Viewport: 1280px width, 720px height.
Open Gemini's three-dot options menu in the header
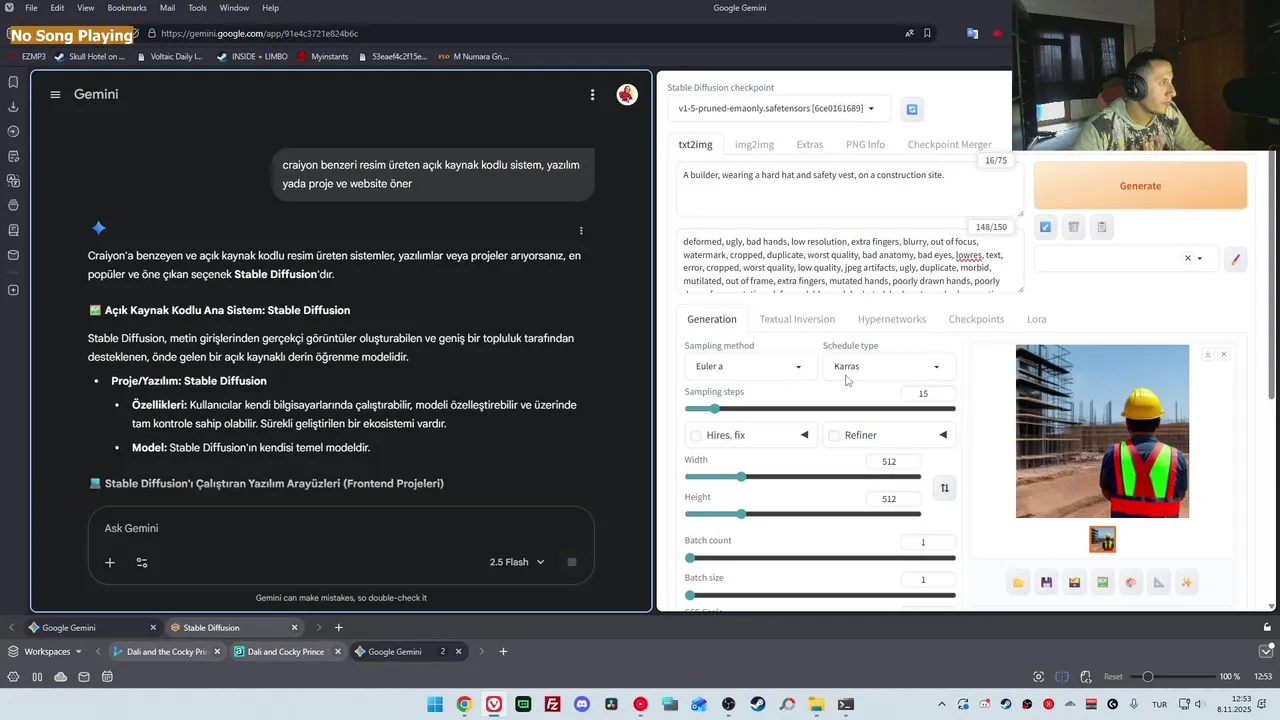tap(592, 95)
